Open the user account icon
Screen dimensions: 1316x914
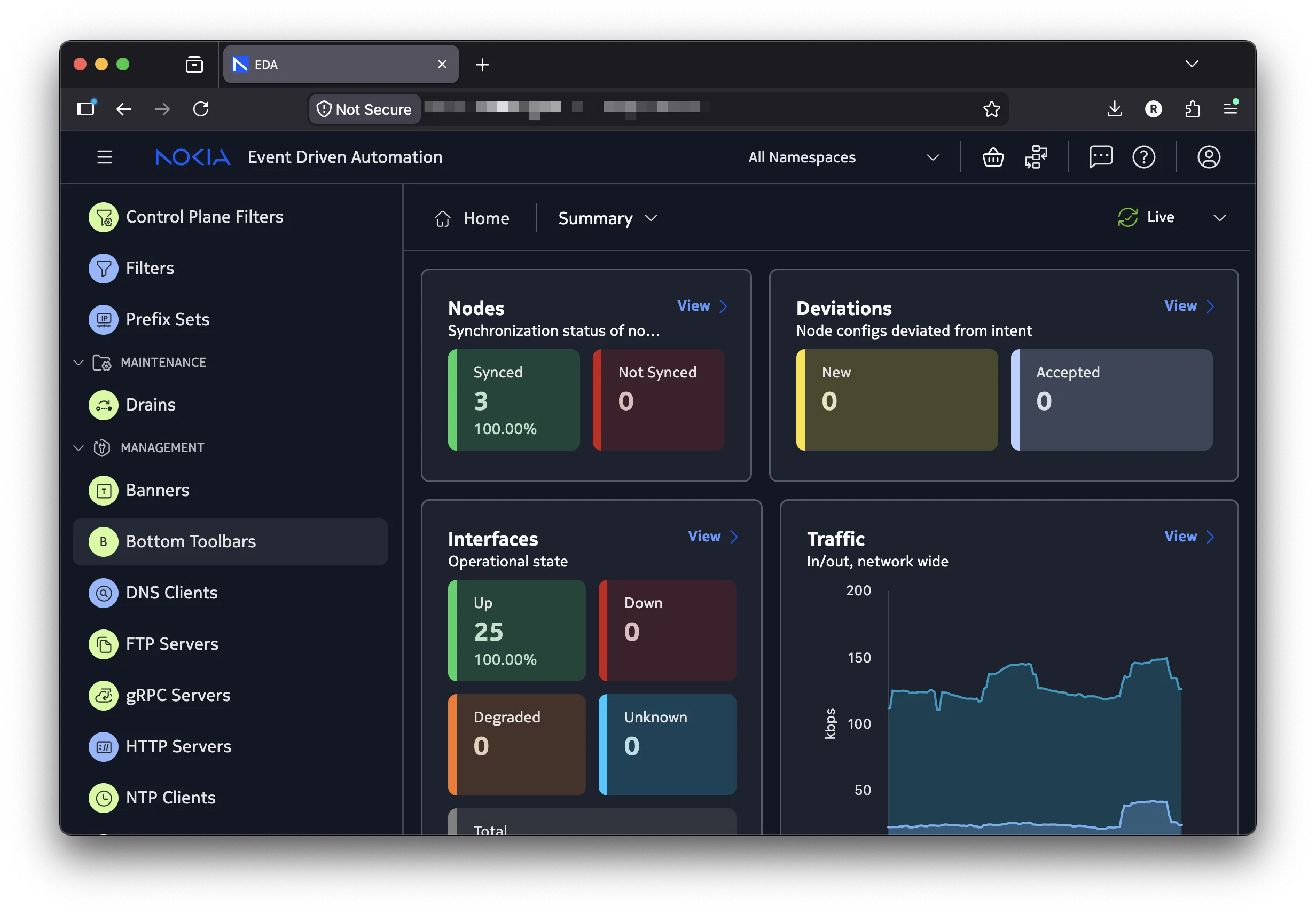coord(1208,157)
